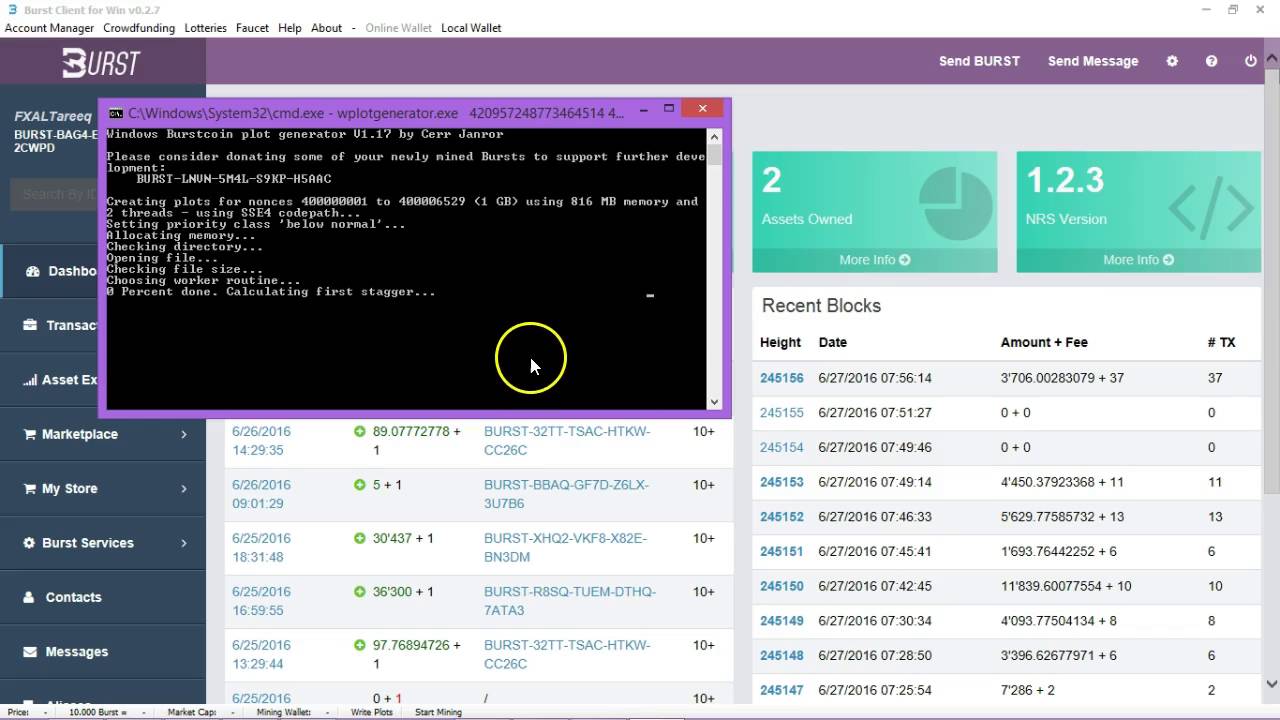The image size is (1280, 720).
Task: Open block height 245148 link
Action: [782, 656]
